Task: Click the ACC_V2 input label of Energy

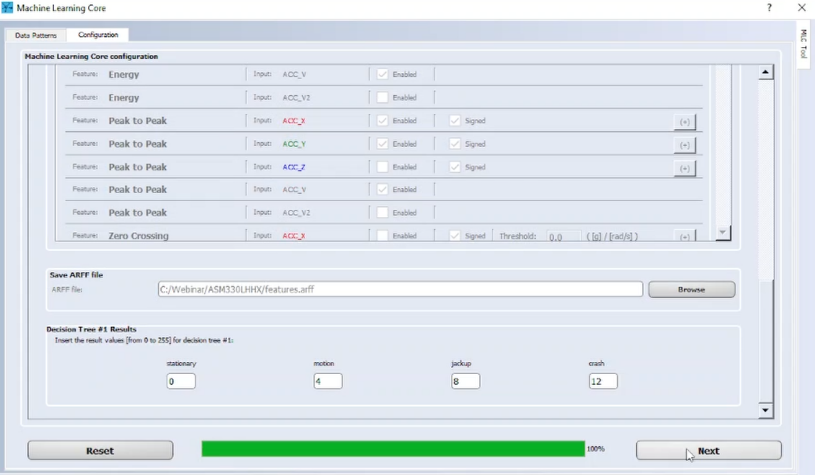Action: (x=296, y=98)
